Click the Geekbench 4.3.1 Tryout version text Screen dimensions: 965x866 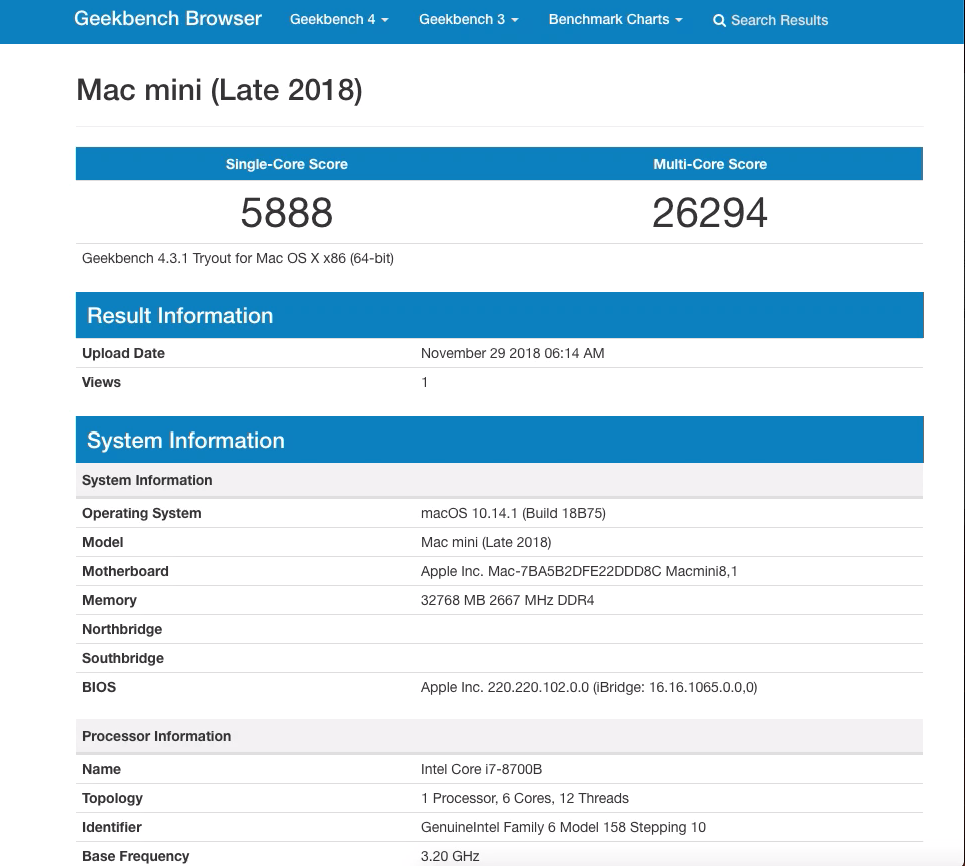(x=238, y=258)
